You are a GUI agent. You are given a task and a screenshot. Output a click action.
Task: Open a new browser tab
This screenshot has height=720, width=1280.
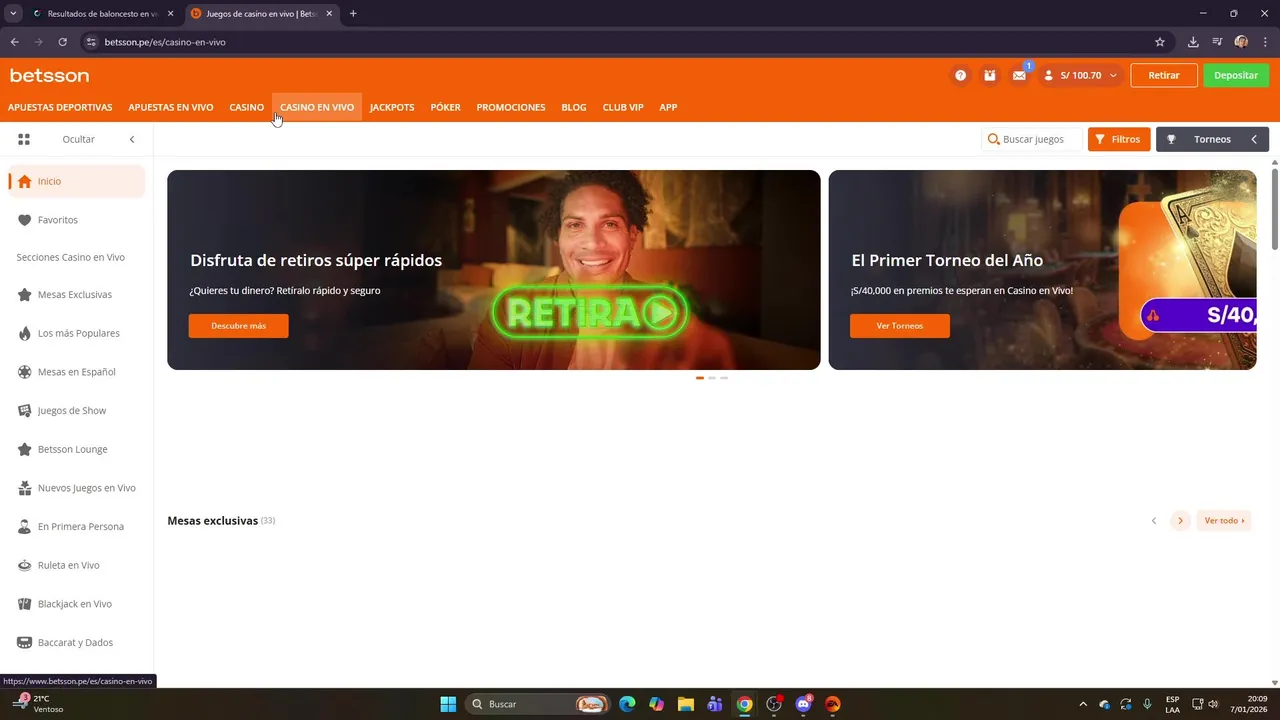(353, 14)
